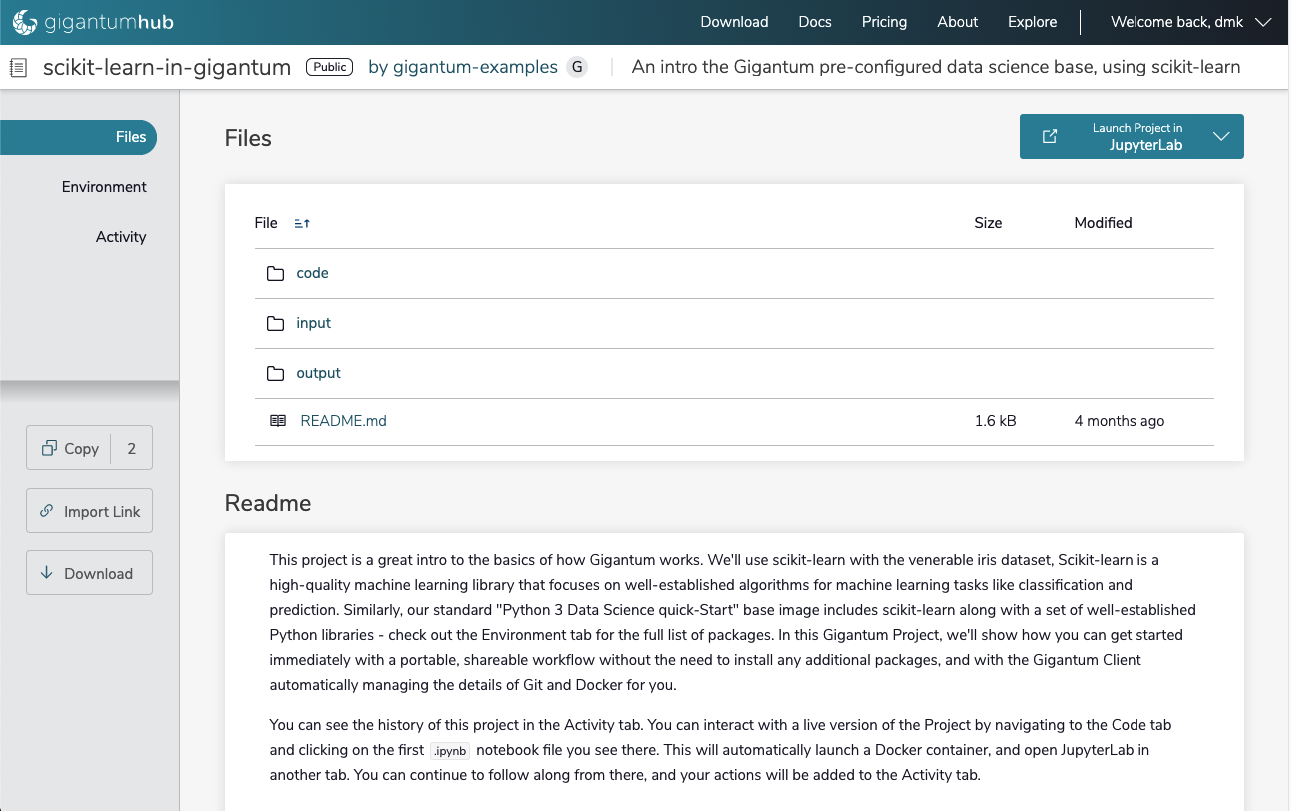Click the Import Link button

(89, 511)
